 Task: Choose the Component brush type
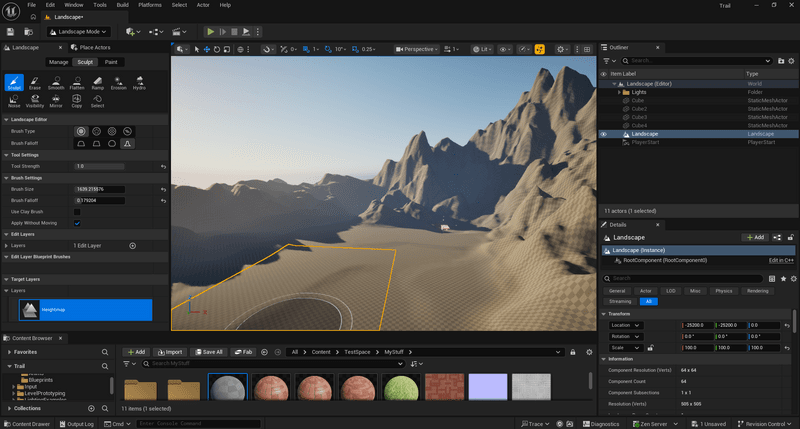click(128, 131)
